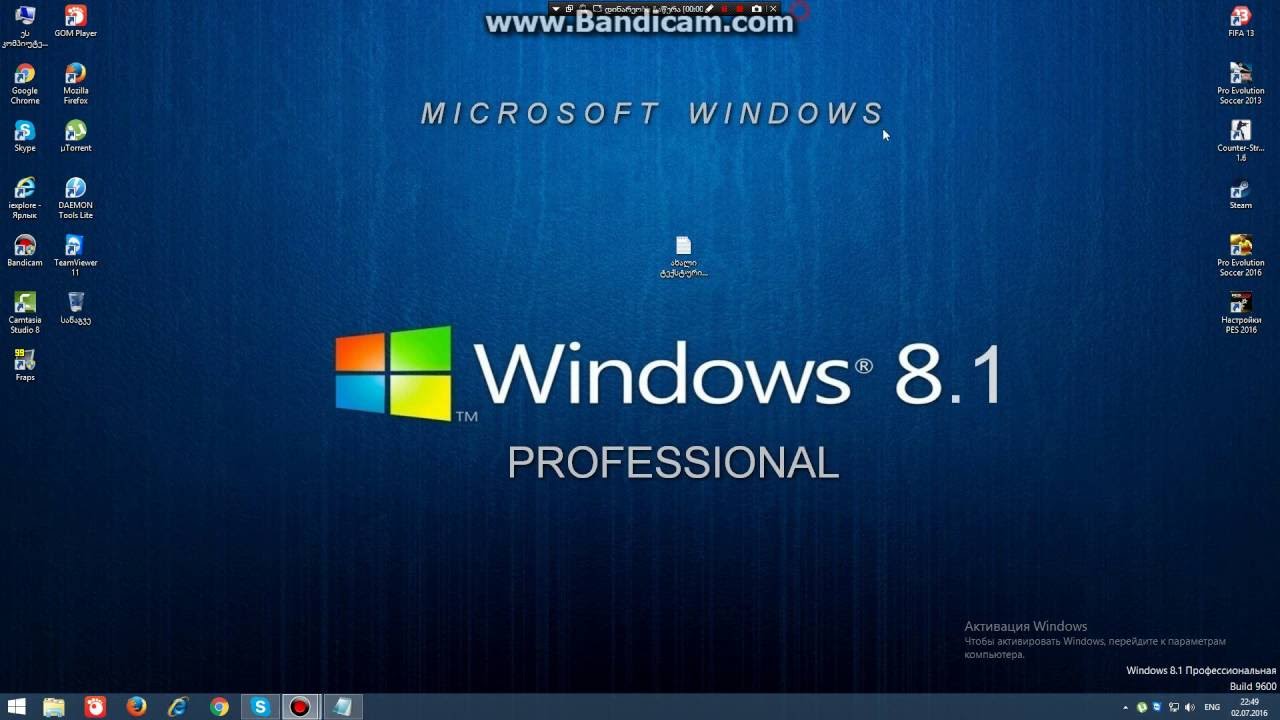Open the Google Chrome desktop shortcut

point(25,84)
